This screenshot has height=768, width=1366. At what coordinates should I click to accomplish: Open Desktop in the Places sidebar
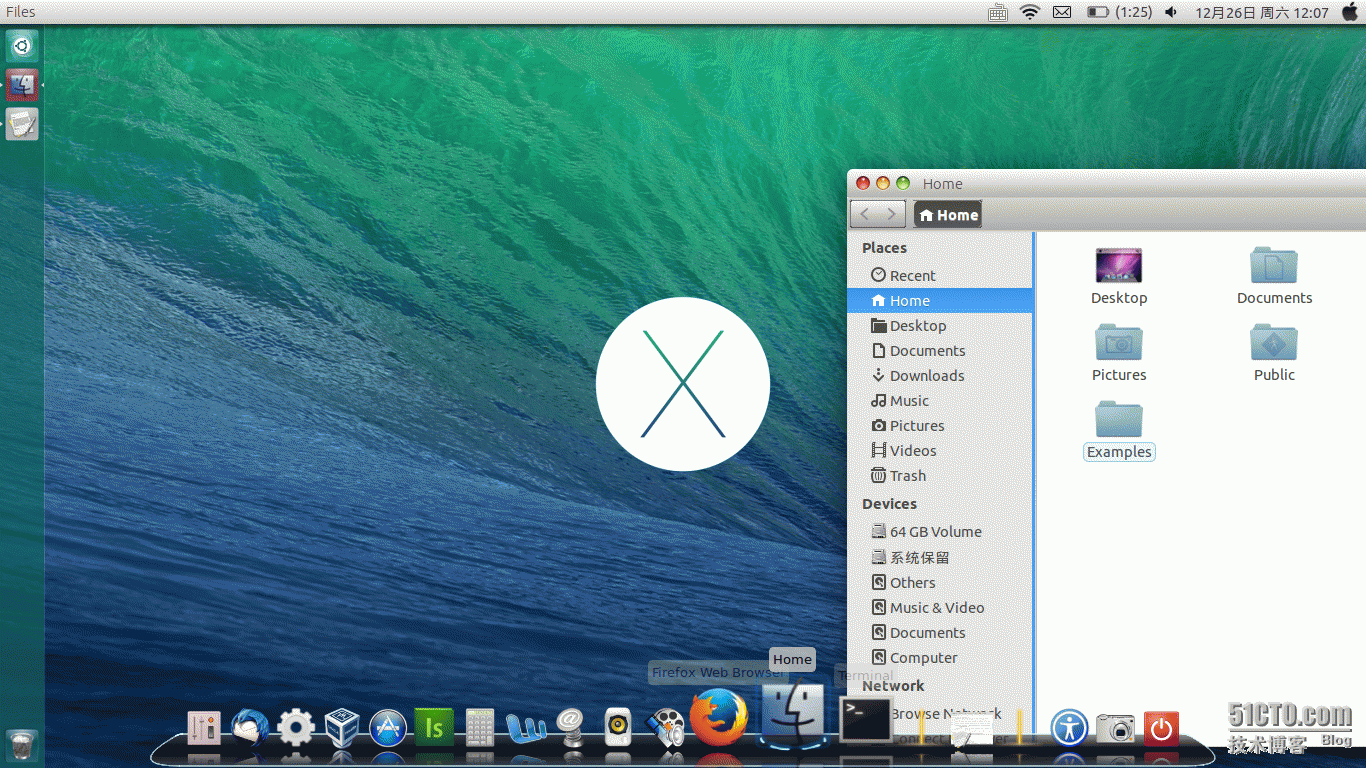(939, 325)
